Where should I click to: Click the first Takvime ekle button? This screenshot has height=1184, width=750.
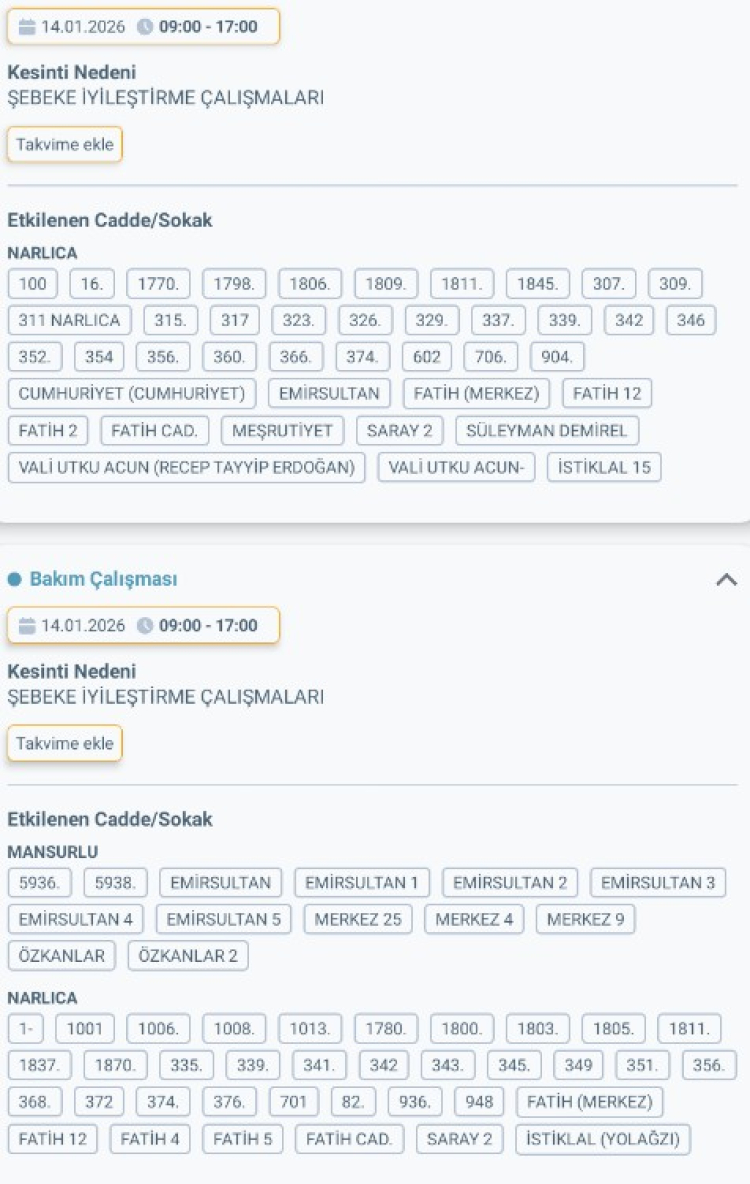(x=64, y=143)
